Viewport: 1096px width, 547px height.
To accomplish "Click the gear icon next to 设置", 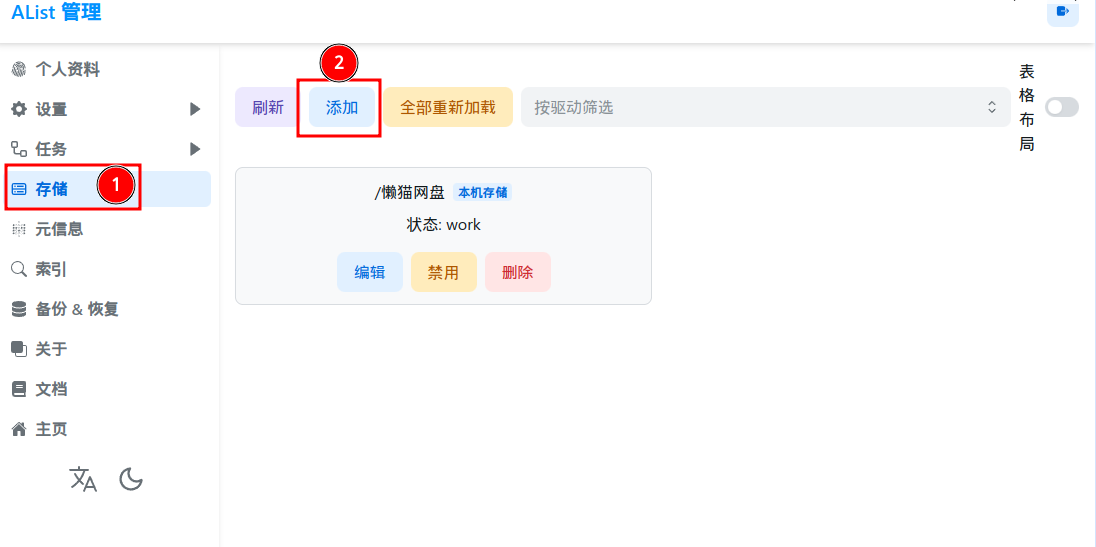I will pos(19,109).
